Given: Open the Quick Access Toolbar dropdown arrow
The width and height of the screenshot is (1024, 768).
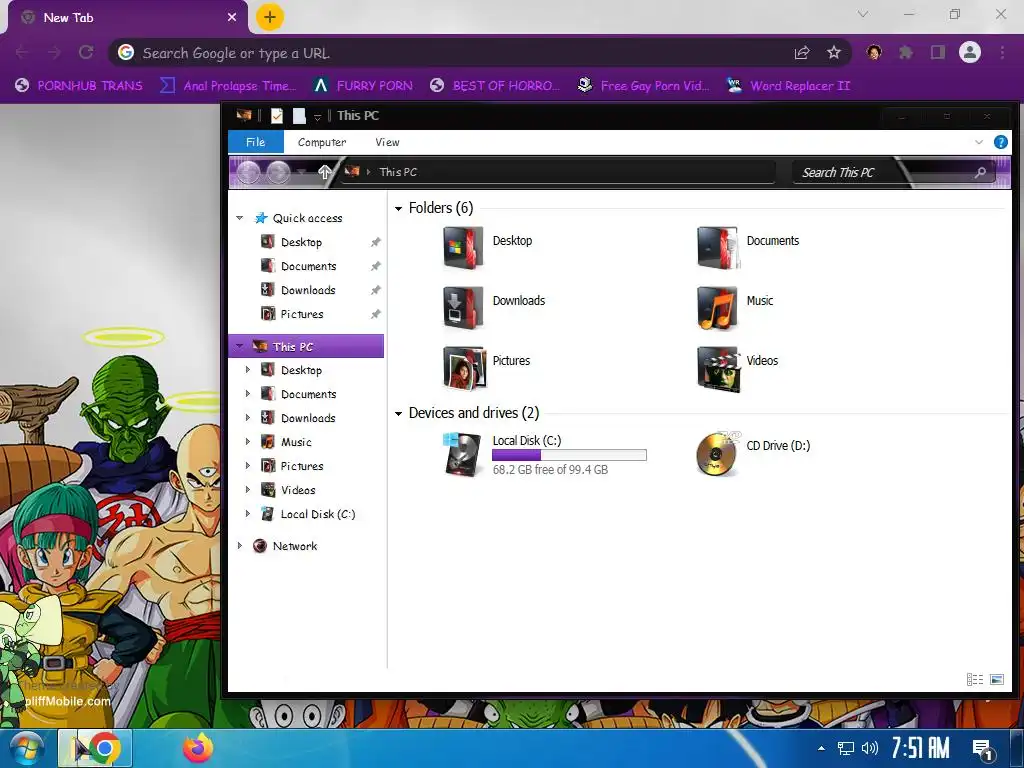Looking at the screenshot, I should (317, 116).
